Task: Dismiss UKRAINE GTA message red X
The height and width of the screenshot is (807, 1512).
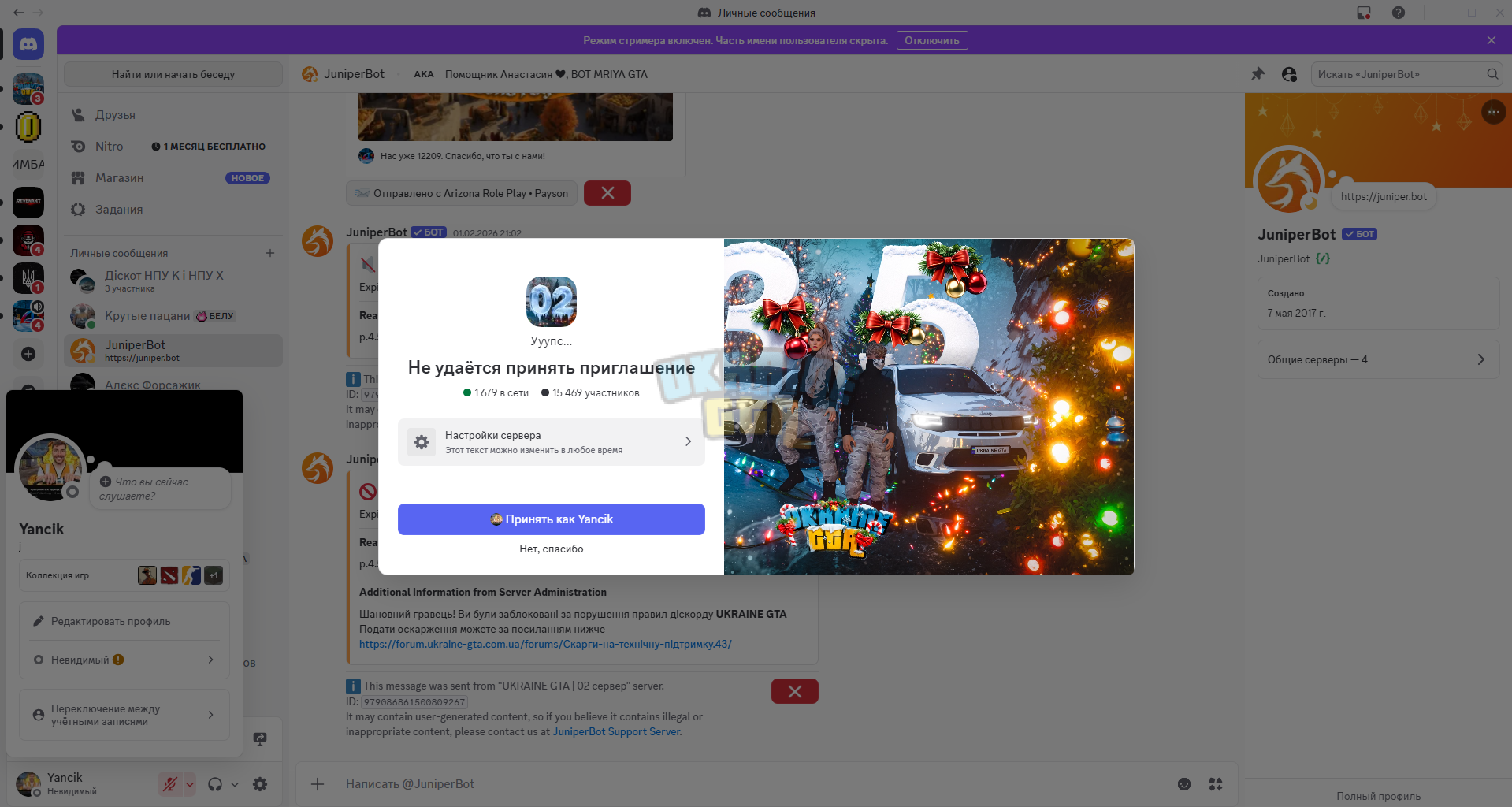Action: [795, 691]
